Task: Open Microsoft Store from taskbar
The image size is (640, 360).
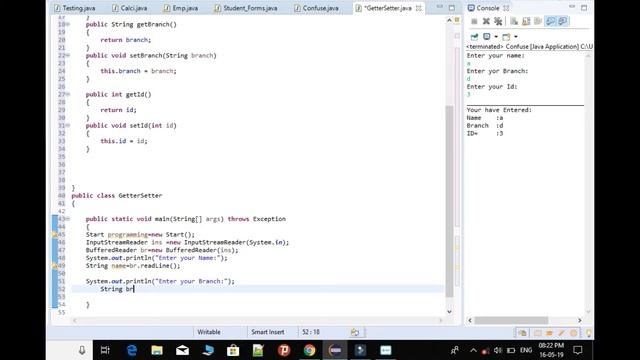Action: 233,350
